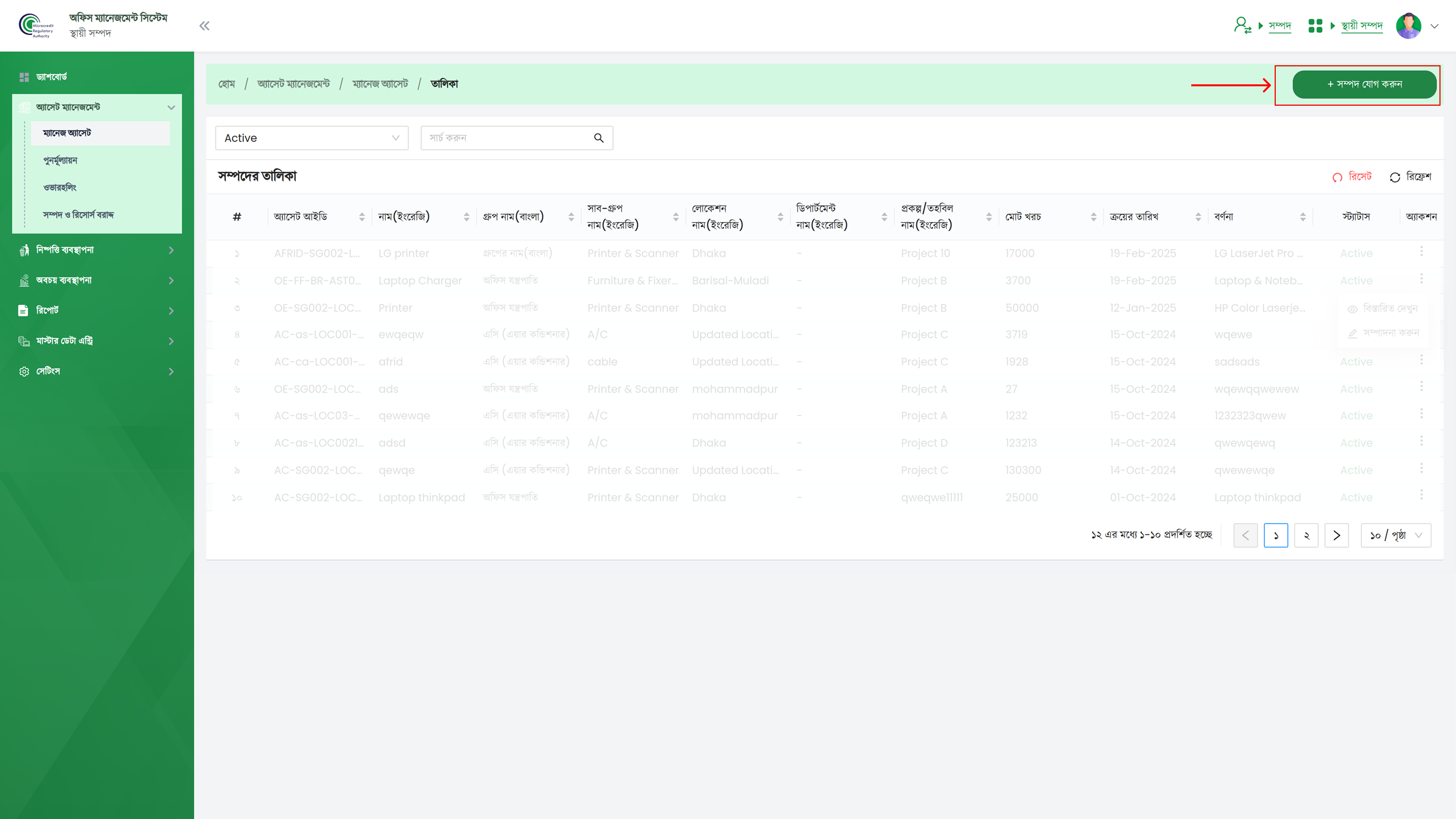This screenshot has height=819, width=1456.
Task: Open action menu for Laptop thinkpad row
Action: point(1421,495)
